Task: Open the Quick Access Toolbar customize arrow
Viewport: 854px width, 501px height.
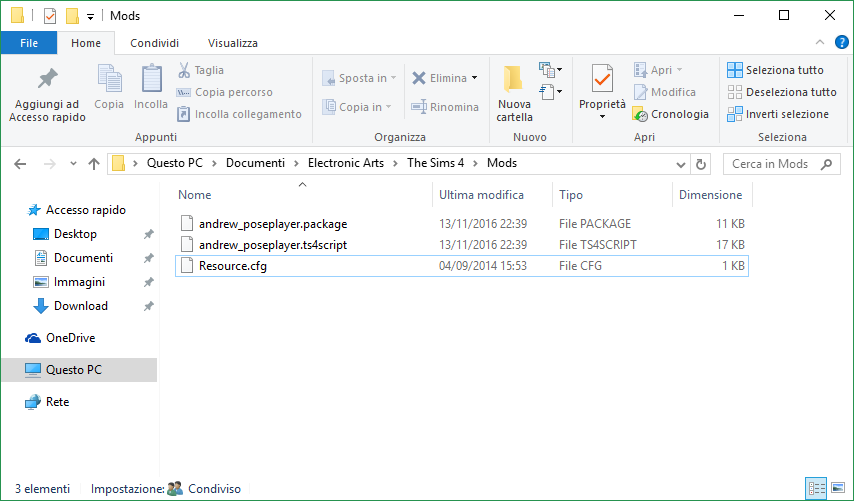Action: coord(90,17)
